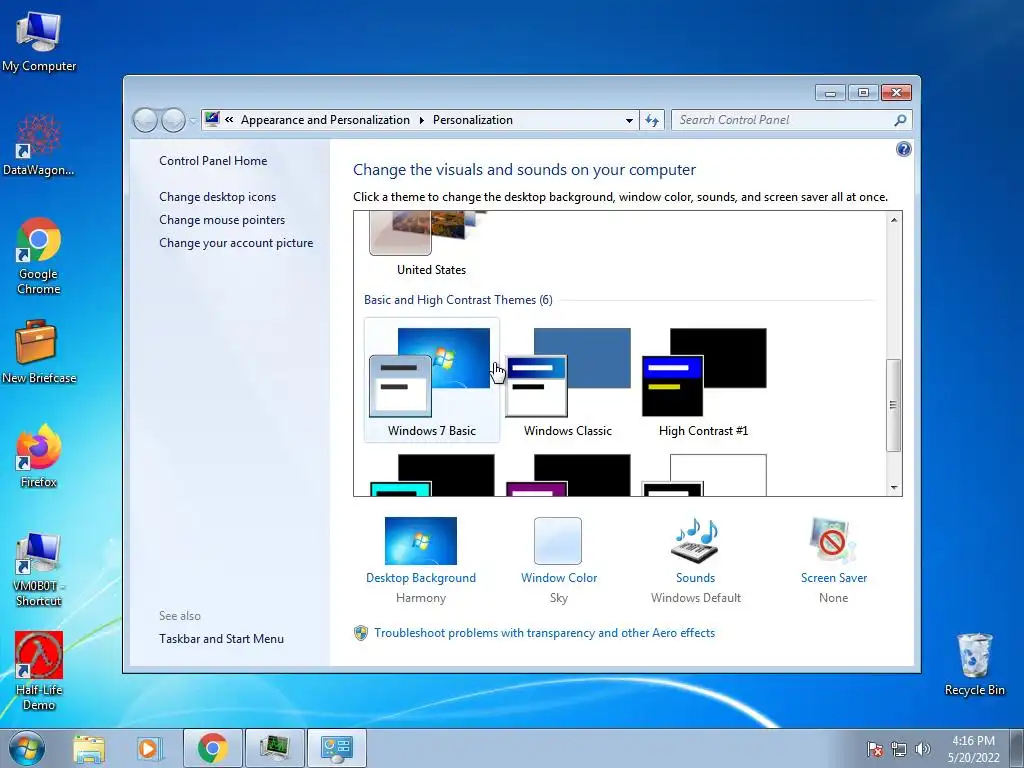Click the shield icon beside Troubleshoot link

point(360,633)
